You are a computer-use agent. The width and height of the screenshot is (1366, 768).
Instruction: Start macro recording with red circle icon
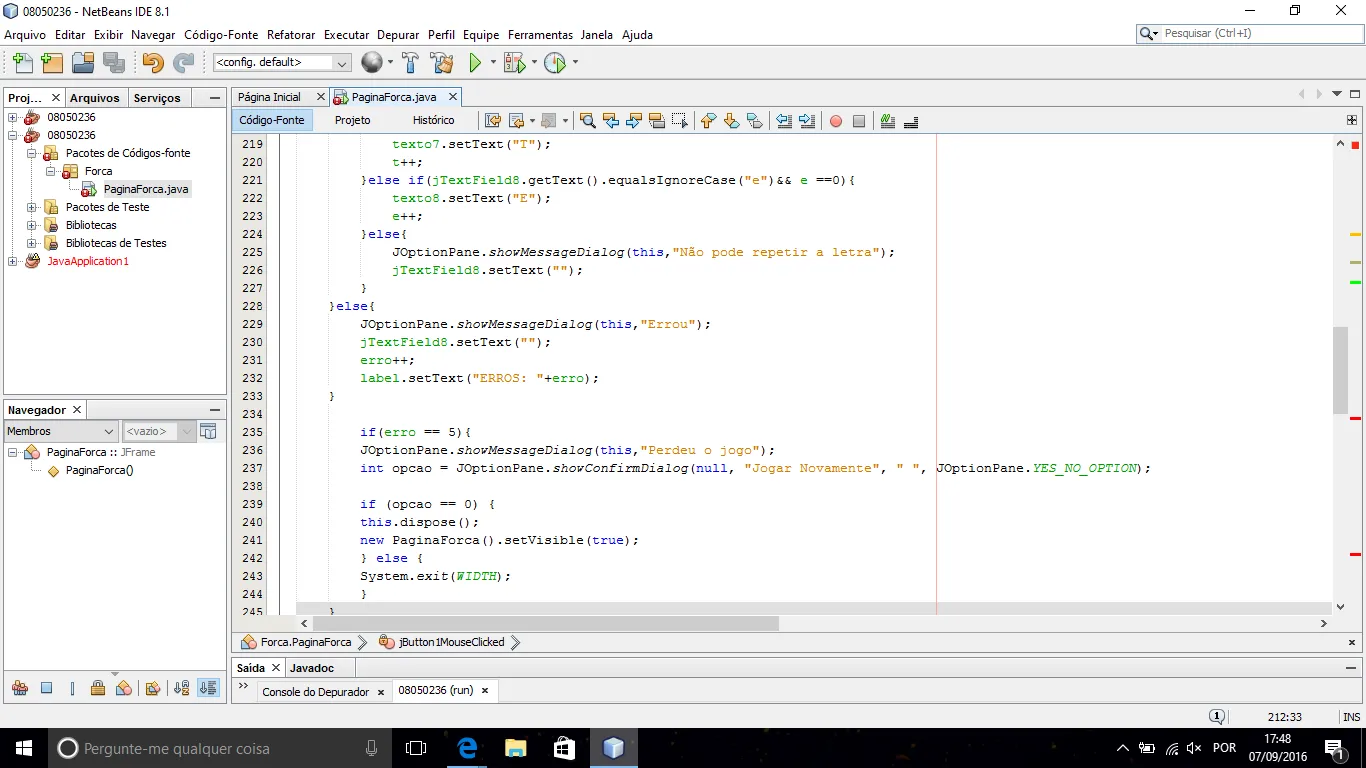pyautogui.click(x=835, y=121)
